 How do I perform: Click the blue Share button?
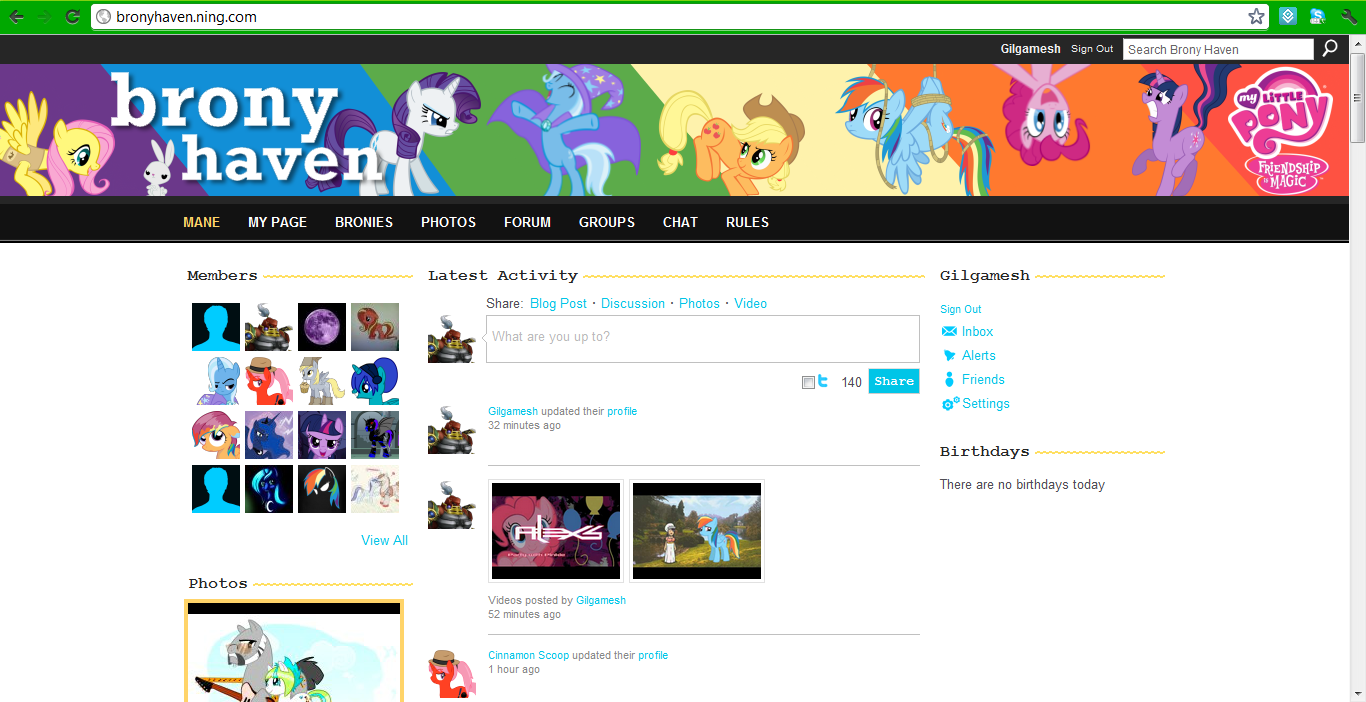coord(894,381)
